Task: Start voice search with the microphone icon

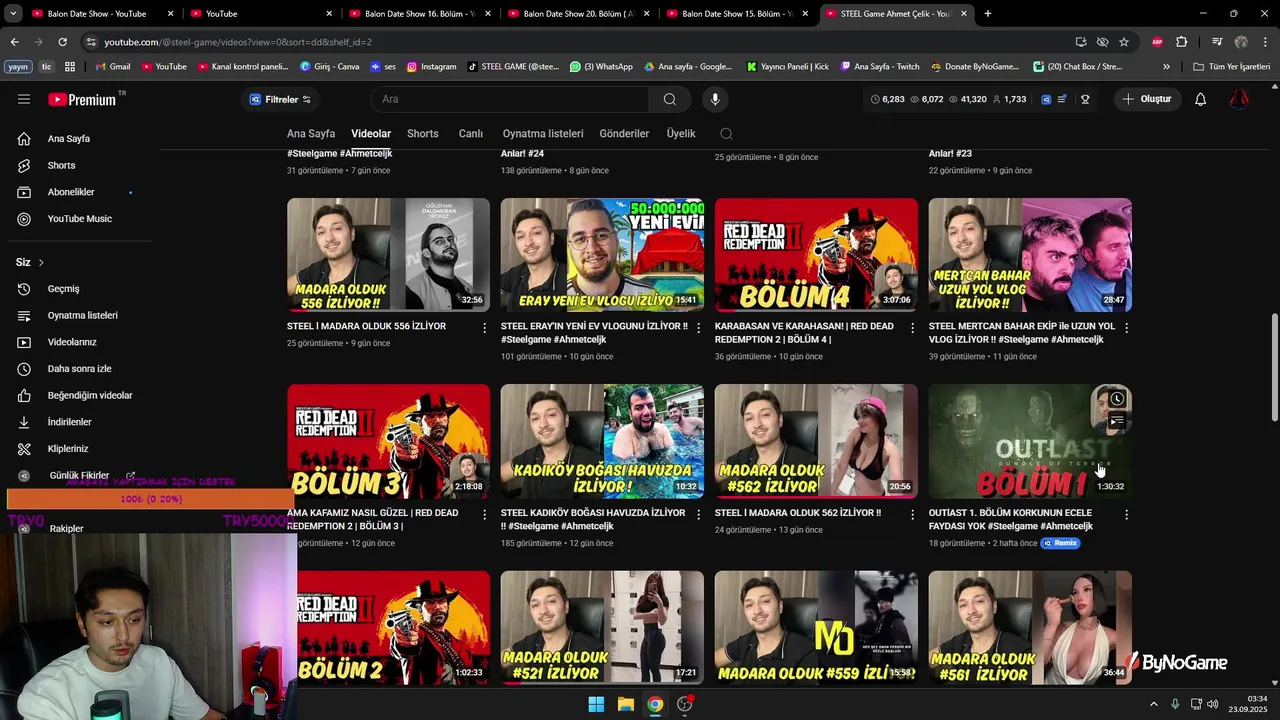Action: click(714, 99)
